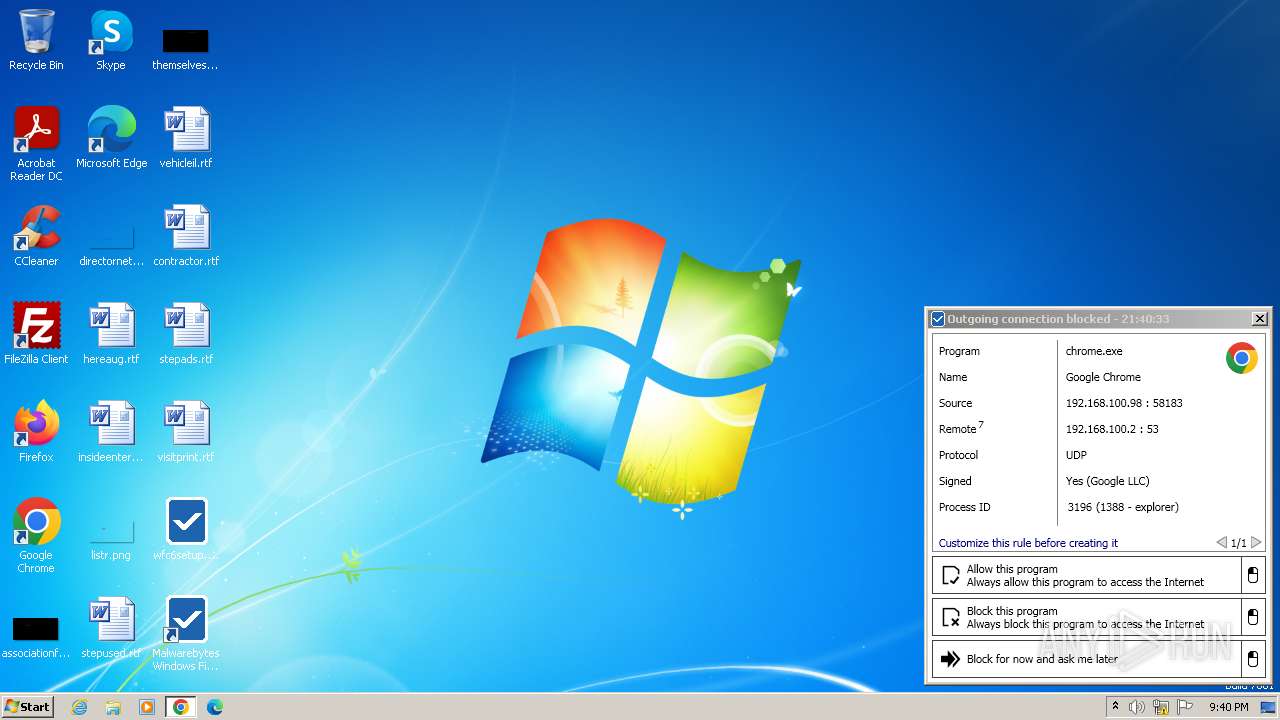The height and width of the screenshot is (720, 1280).
Task: Choose Block for now and ask me later
Action: (x=1085, y=659)
